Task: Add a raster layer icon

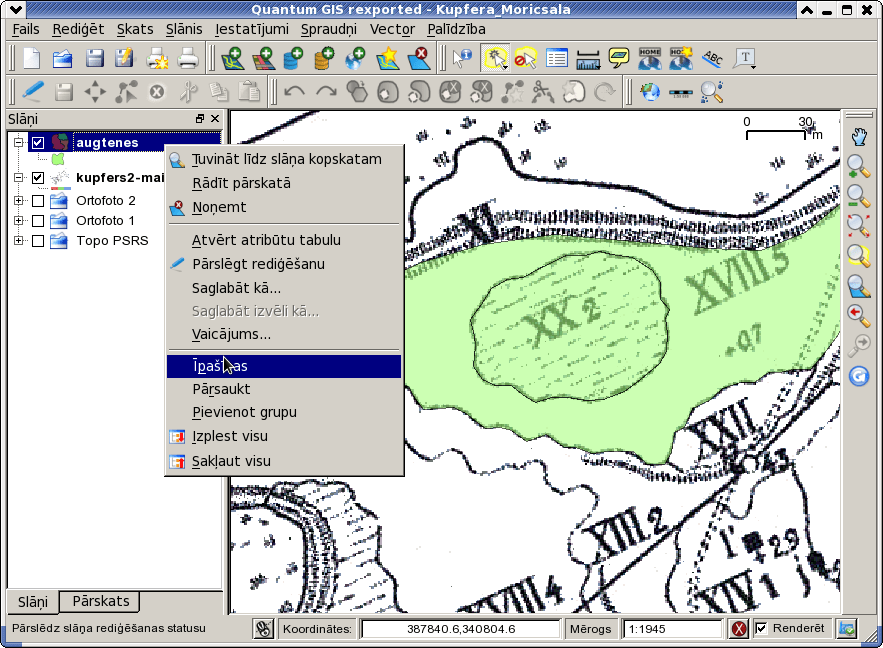Action: 262,58
